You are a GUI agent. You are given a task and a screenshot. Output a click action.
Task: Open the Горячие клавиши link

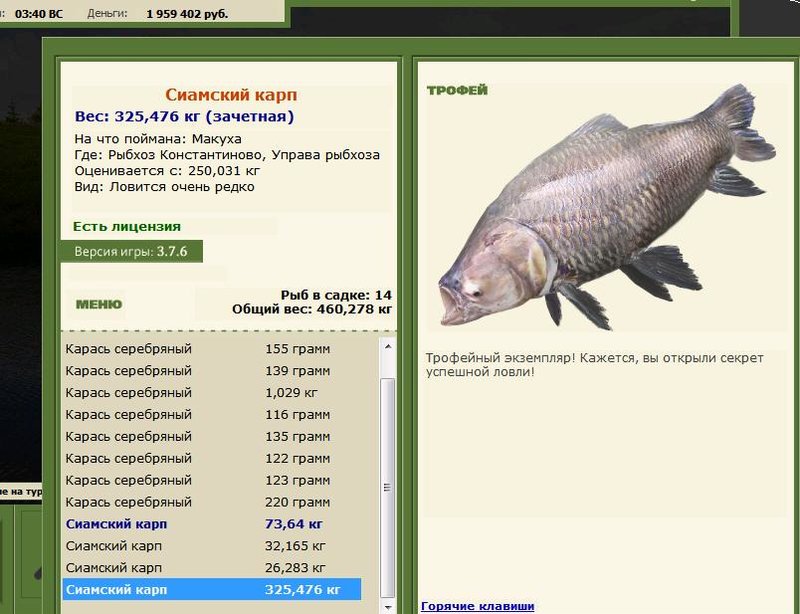coord(478,606)
